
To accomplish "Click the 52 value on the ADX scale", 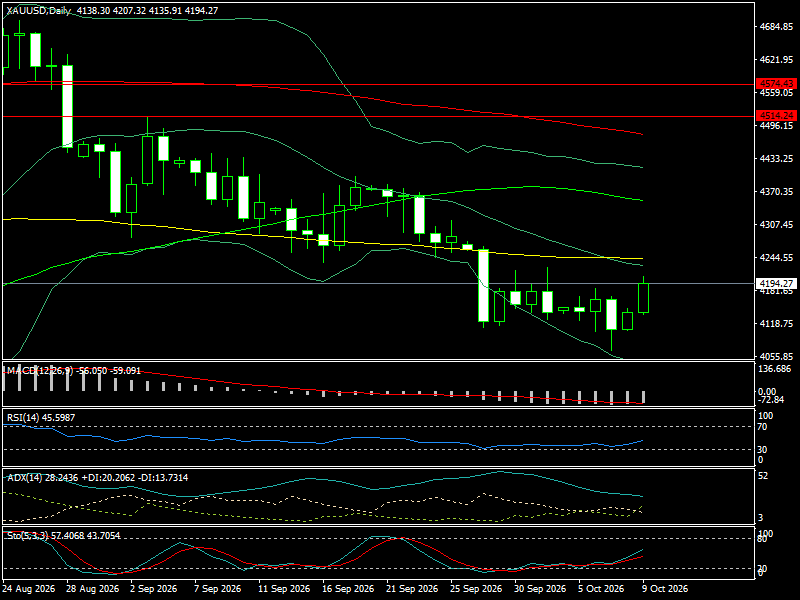I will (x=763, y=476).
